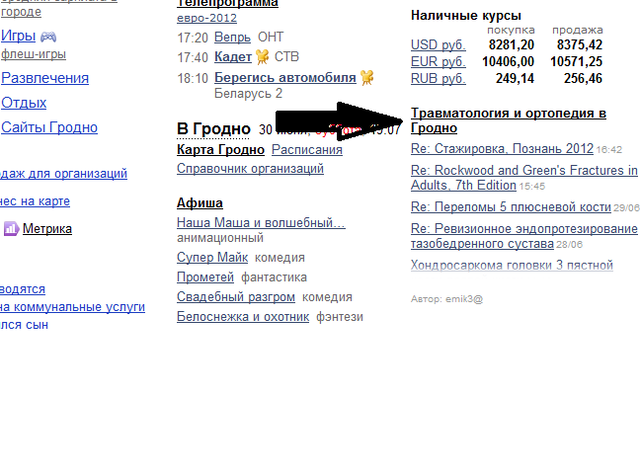Click the Афиша heading link
The height and width of the screenshot is (474, 640).
click(200, 203)
